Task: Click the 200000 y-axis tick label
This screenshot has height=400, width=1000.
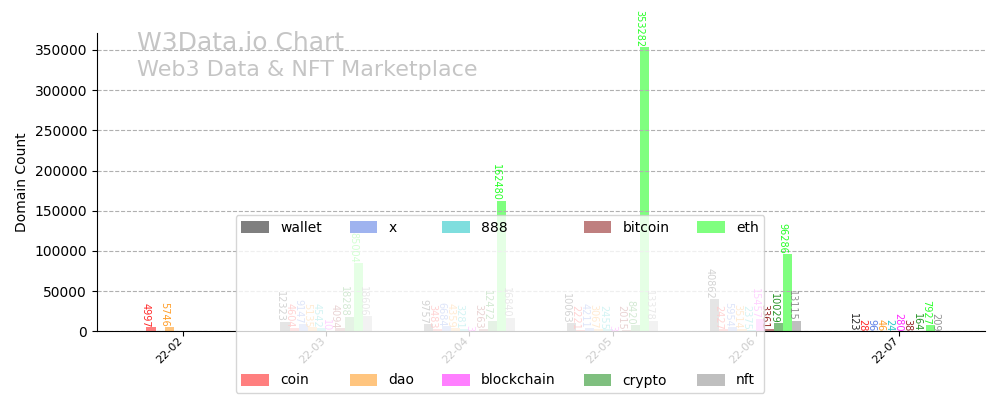Action: (57, 171)
